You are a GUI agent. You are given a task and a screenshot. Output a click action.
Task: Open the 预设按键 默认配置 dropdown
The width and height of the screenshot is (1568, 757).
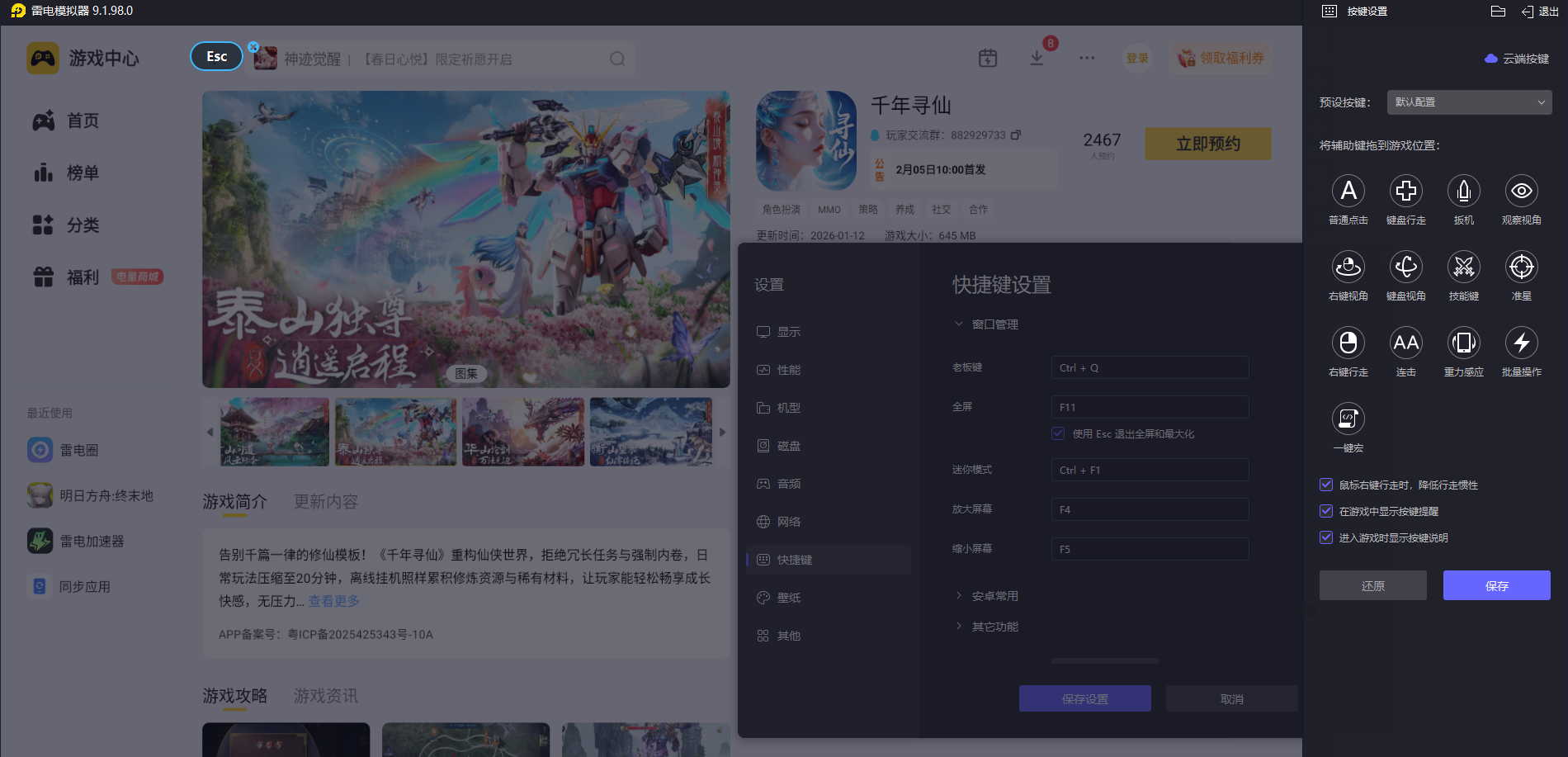tap(1469, 102)
